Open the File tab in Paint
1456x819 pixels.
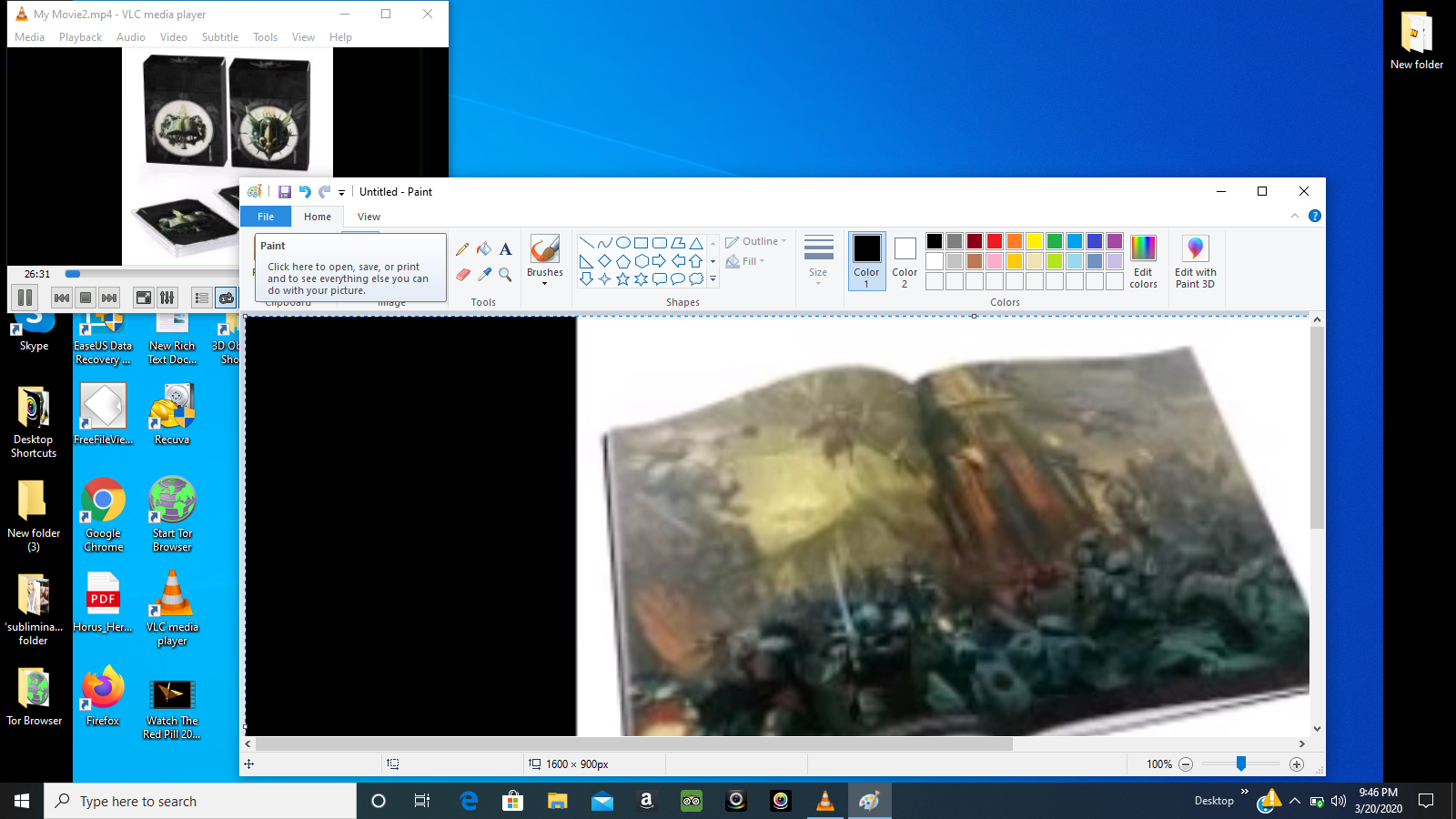pyautogui.click(x=266, y=217)
